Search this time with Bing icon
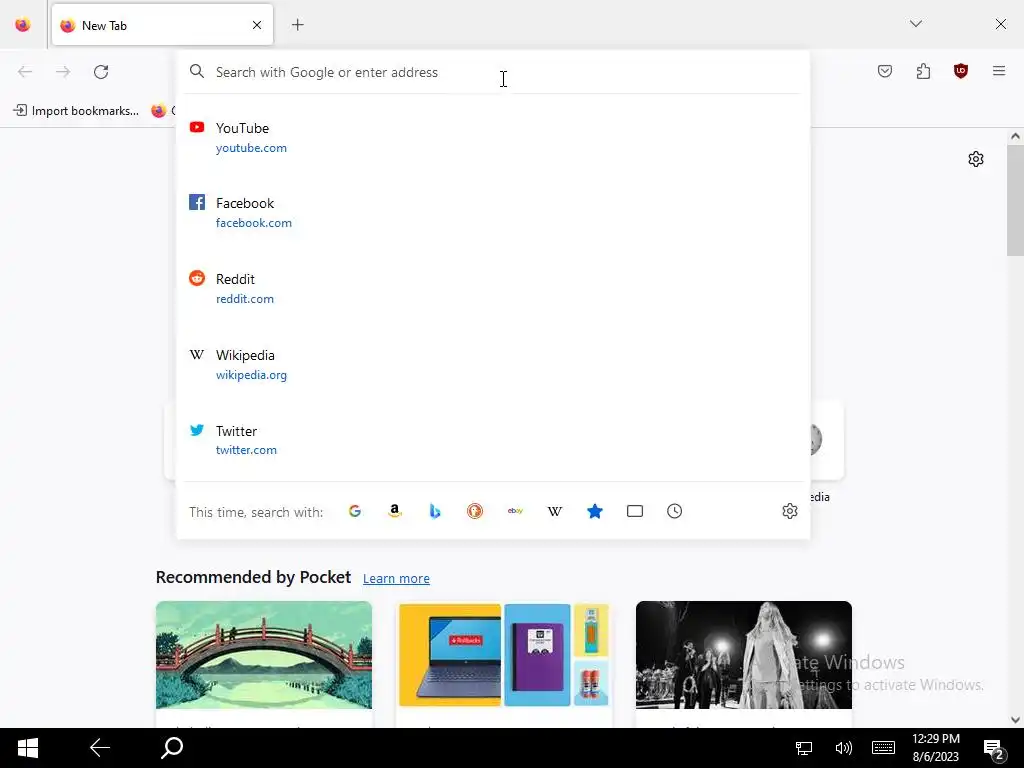1024x768 pixels. pyautogui.click(x=435, y=511)
